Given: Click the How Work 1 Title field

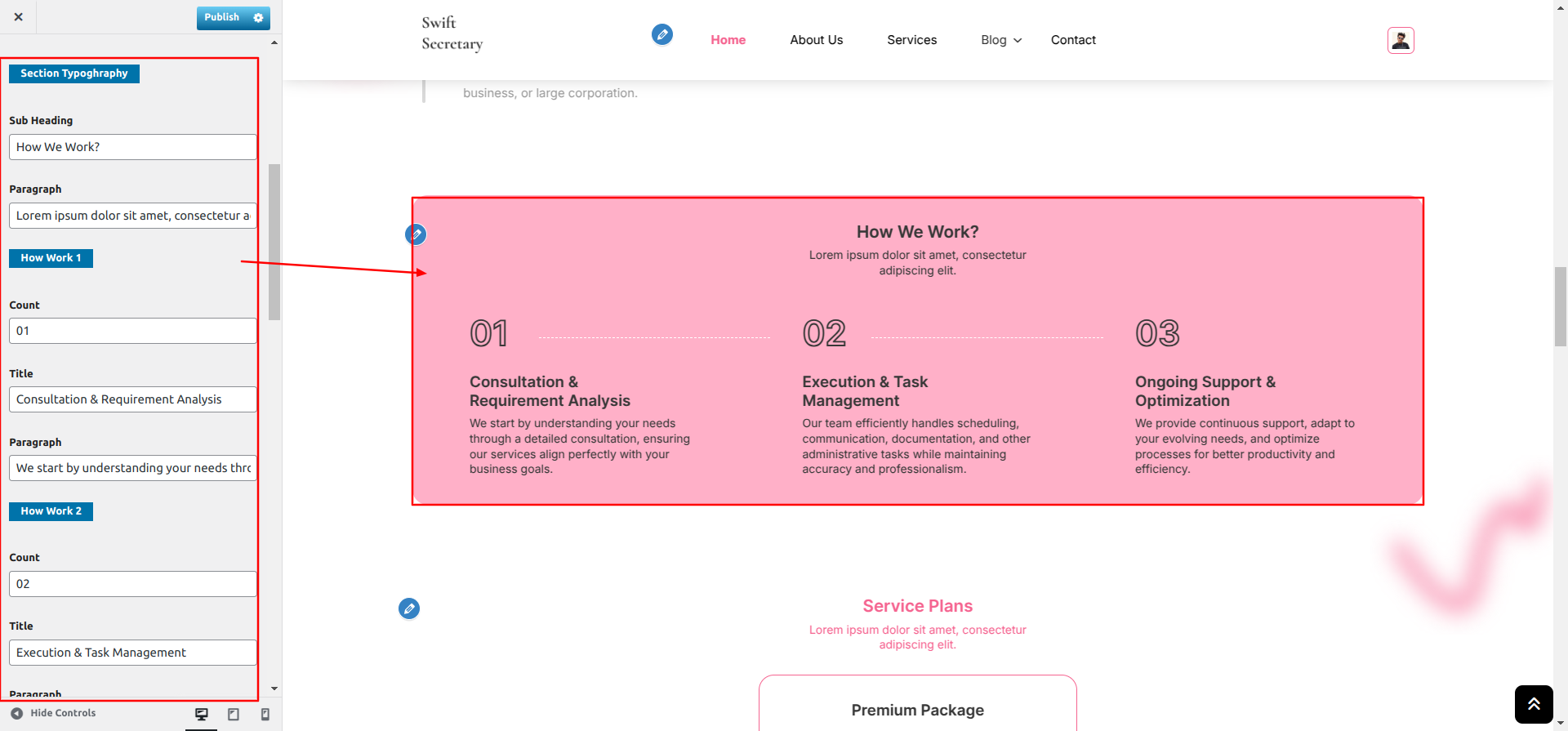Looking at the screenshot, I should pos(132,399).
